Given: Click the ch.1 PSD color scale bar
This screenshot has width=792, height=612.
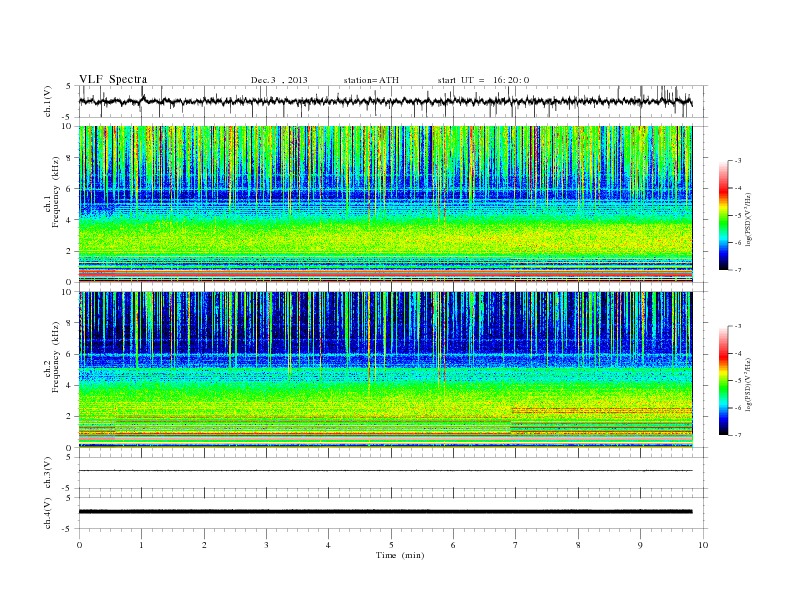Looking at the screenshot, I should [x=723, y=215].
